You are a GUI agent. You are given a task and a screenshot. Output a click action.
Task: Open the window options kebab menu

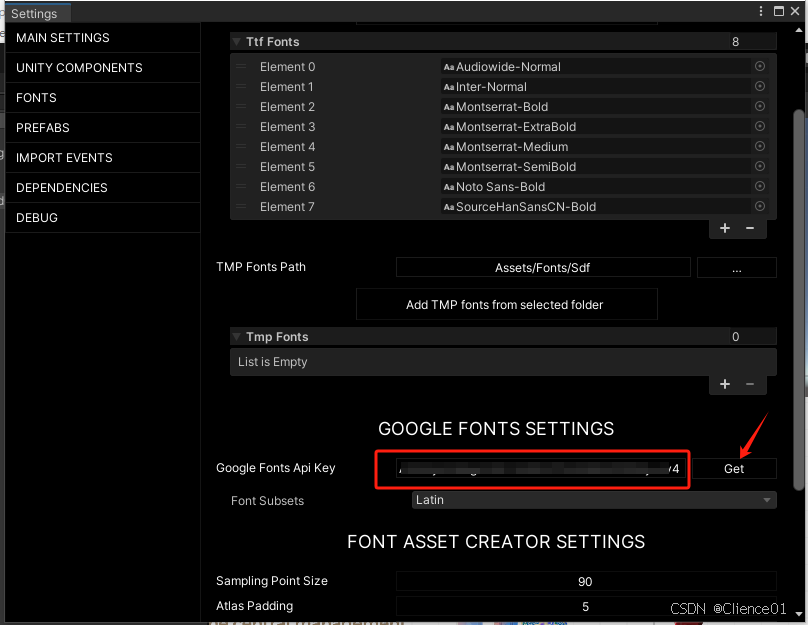coord(761,10)
